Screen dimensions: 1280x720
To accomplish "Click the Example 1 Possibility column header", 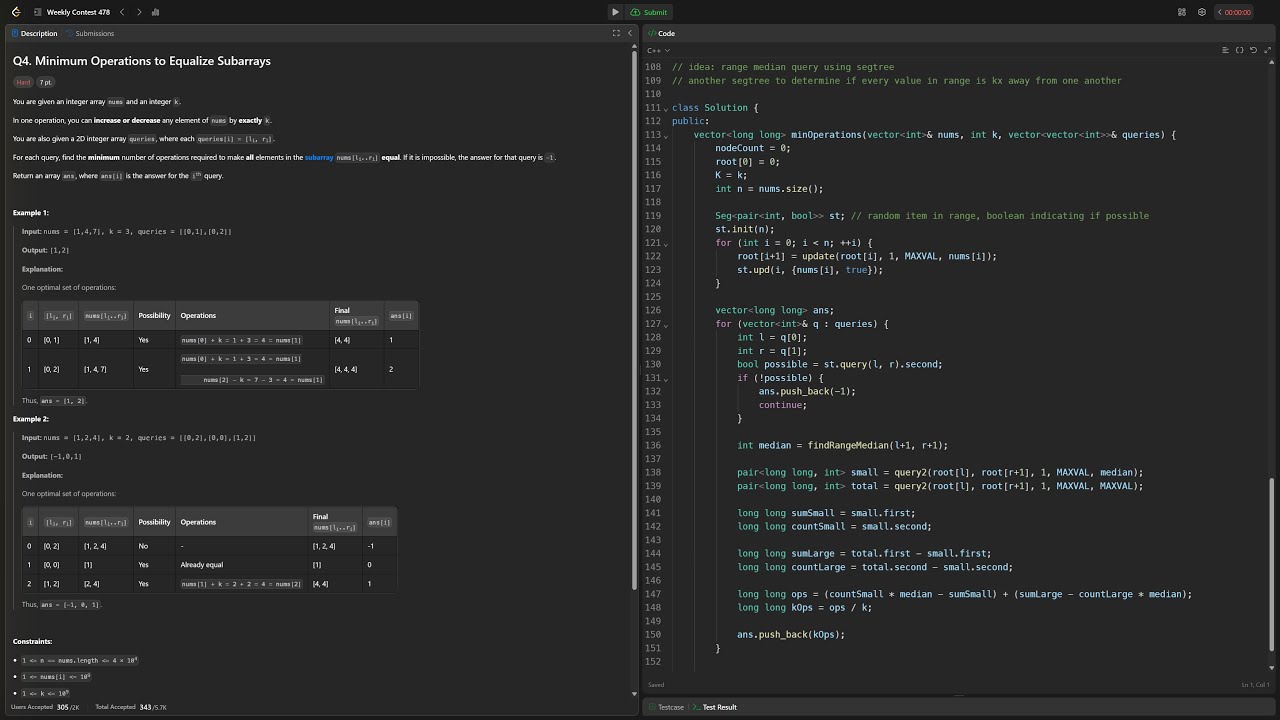I will click(154, 315).
